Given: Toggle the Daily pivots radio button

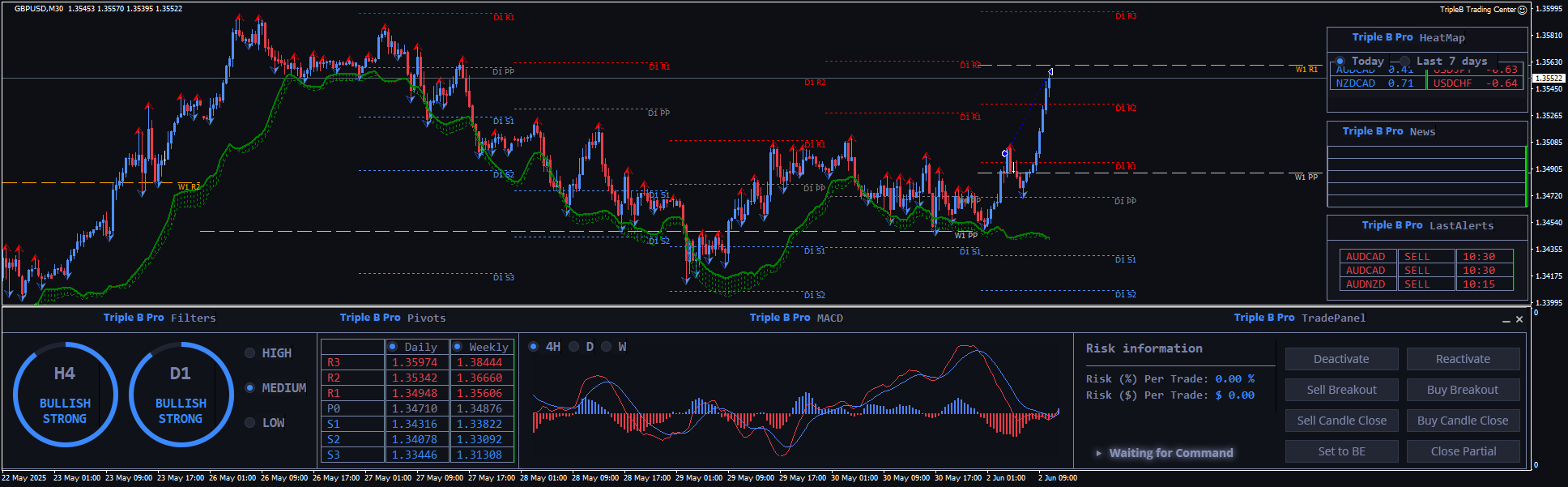Looking at the screenshot, I should 393,347.
